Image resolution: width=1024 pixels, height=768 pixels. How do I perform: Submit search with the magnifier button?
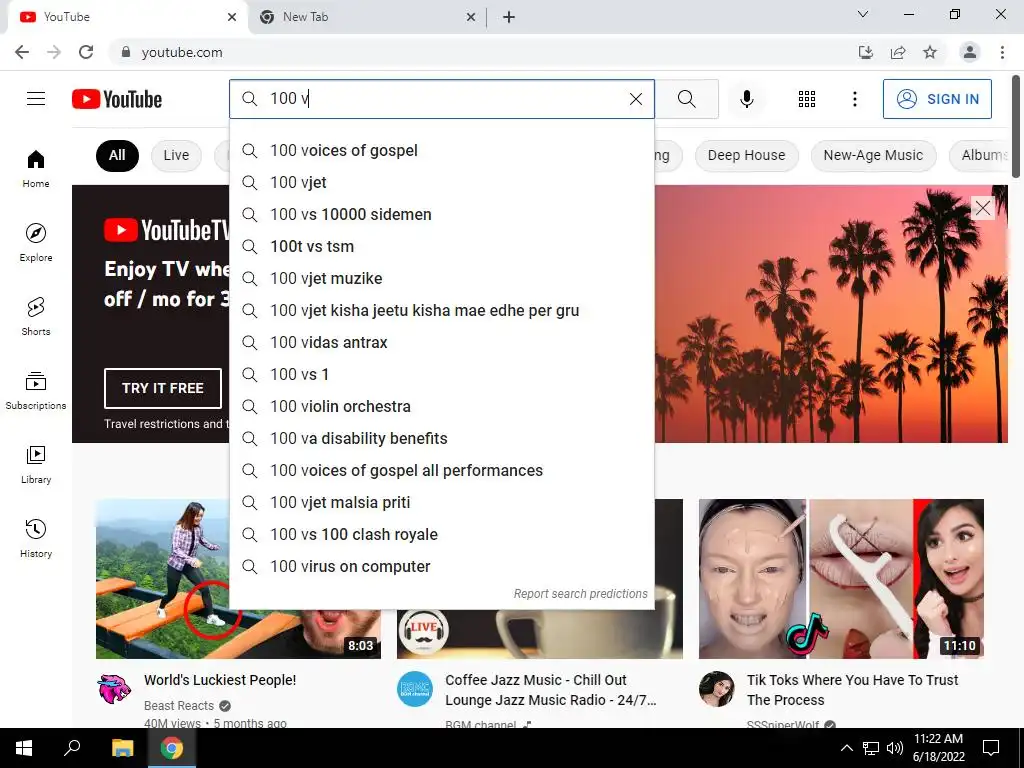pos(686,99)
